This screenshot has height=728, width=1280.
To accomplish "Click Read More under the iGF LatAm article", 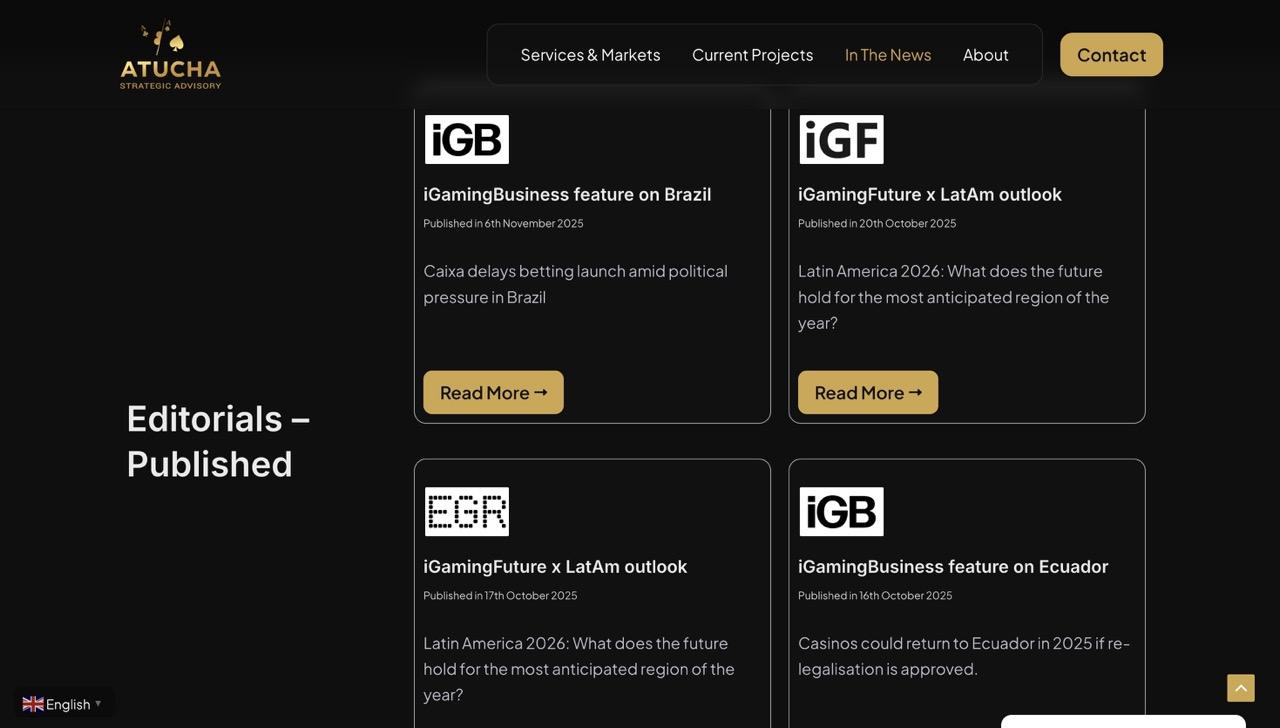I will [868, 392].
